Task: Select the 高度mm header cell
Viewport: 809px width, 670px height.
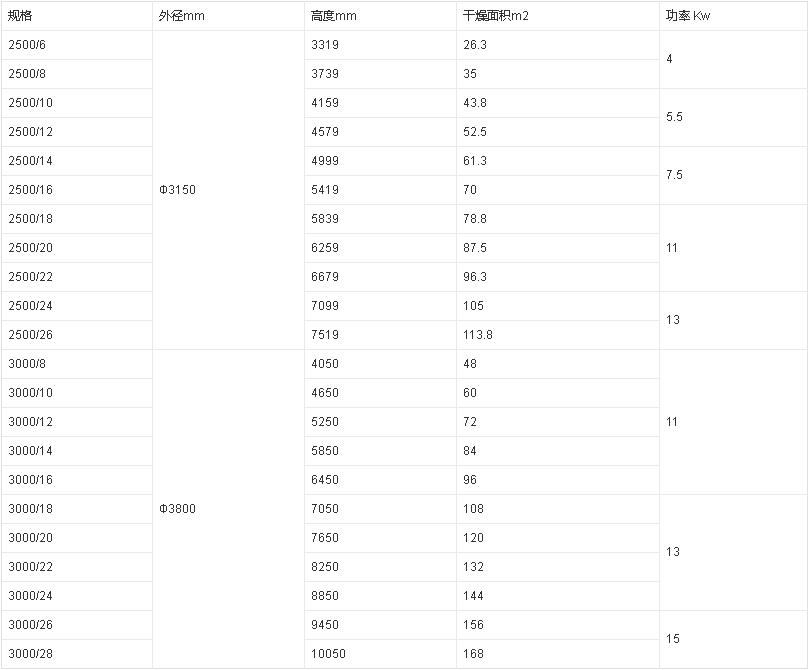Action: coord(333,16)
